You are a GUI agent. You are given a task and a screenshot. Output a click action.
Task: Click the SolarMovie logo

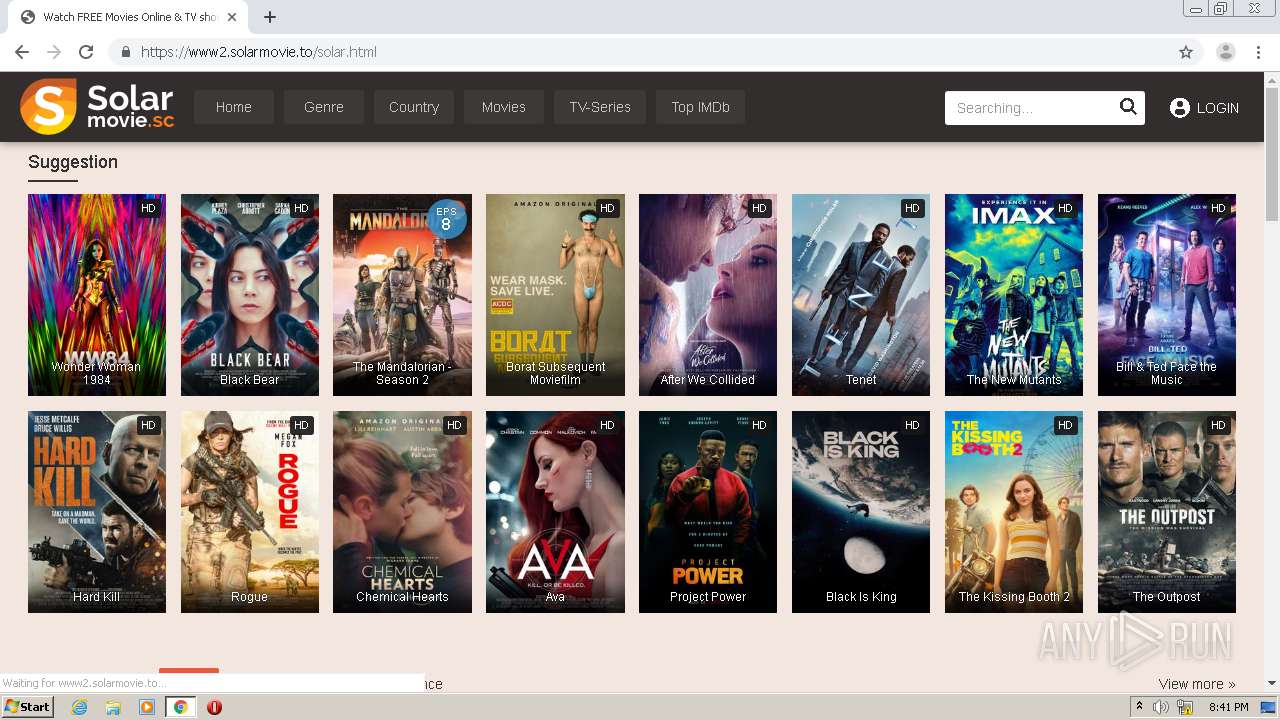point(97,106)
